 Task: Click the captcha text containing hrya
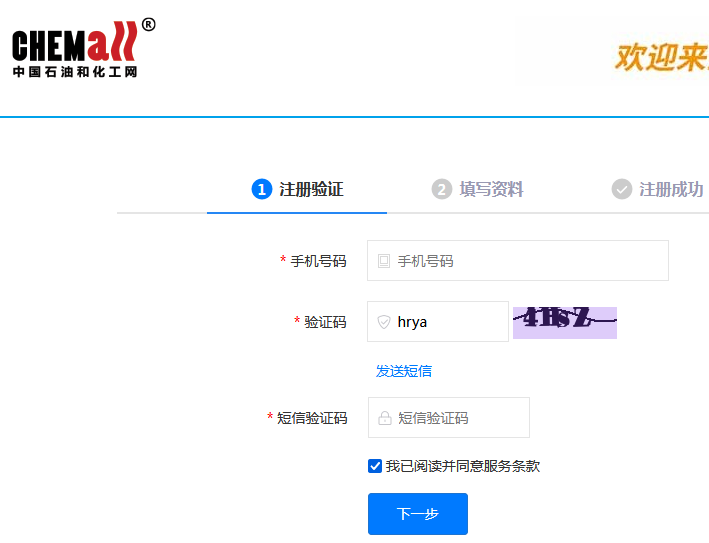pyautogui.click(x=413, y=322)
